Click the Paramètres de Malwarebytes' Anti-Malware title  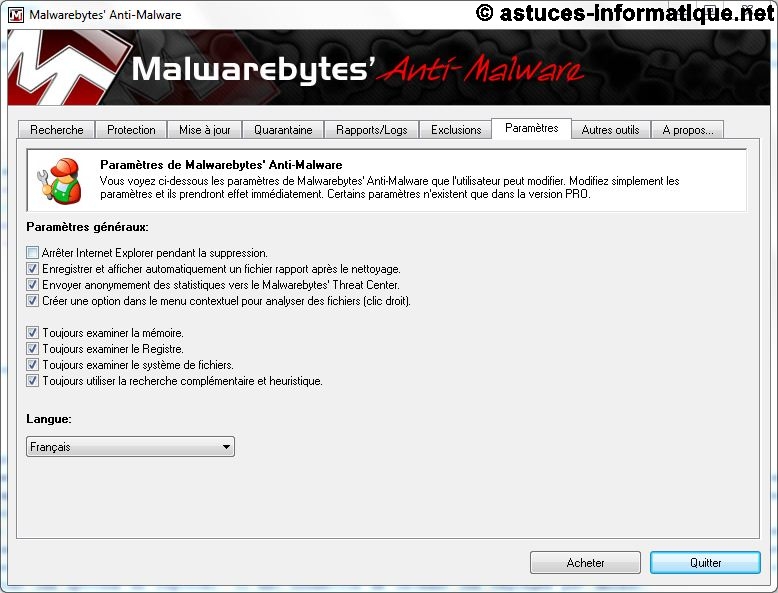point(221,165)
